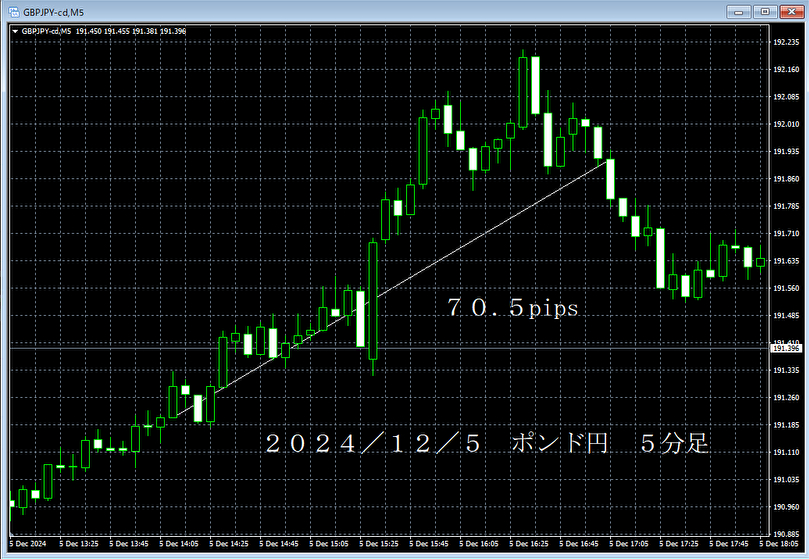Maximize the GBPJPY-cd,M5 chart window

pyautogui.click(x=765, y=11)
